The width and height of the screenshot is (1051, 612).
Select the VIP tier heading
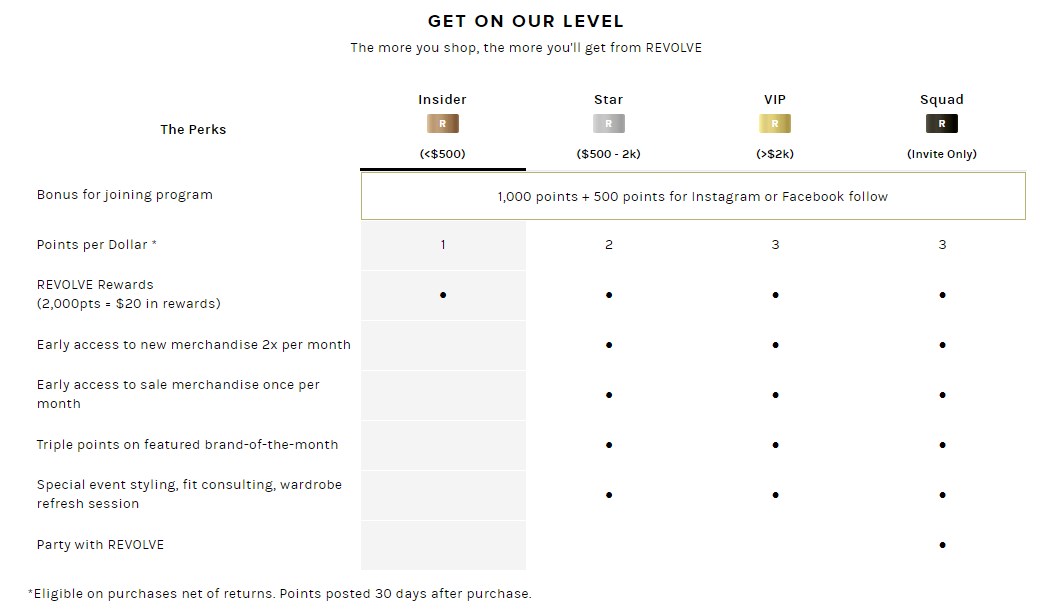tap(775, 100)
